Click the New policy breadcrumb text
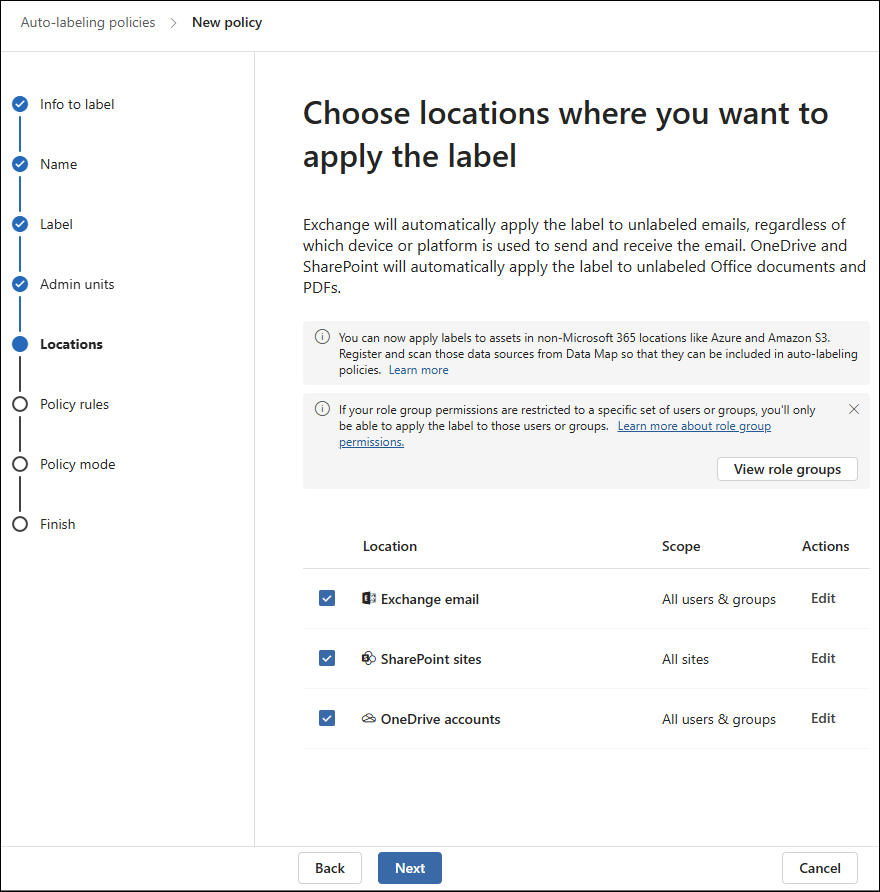This screenshot has width=880, height=892. coord(227,23)
